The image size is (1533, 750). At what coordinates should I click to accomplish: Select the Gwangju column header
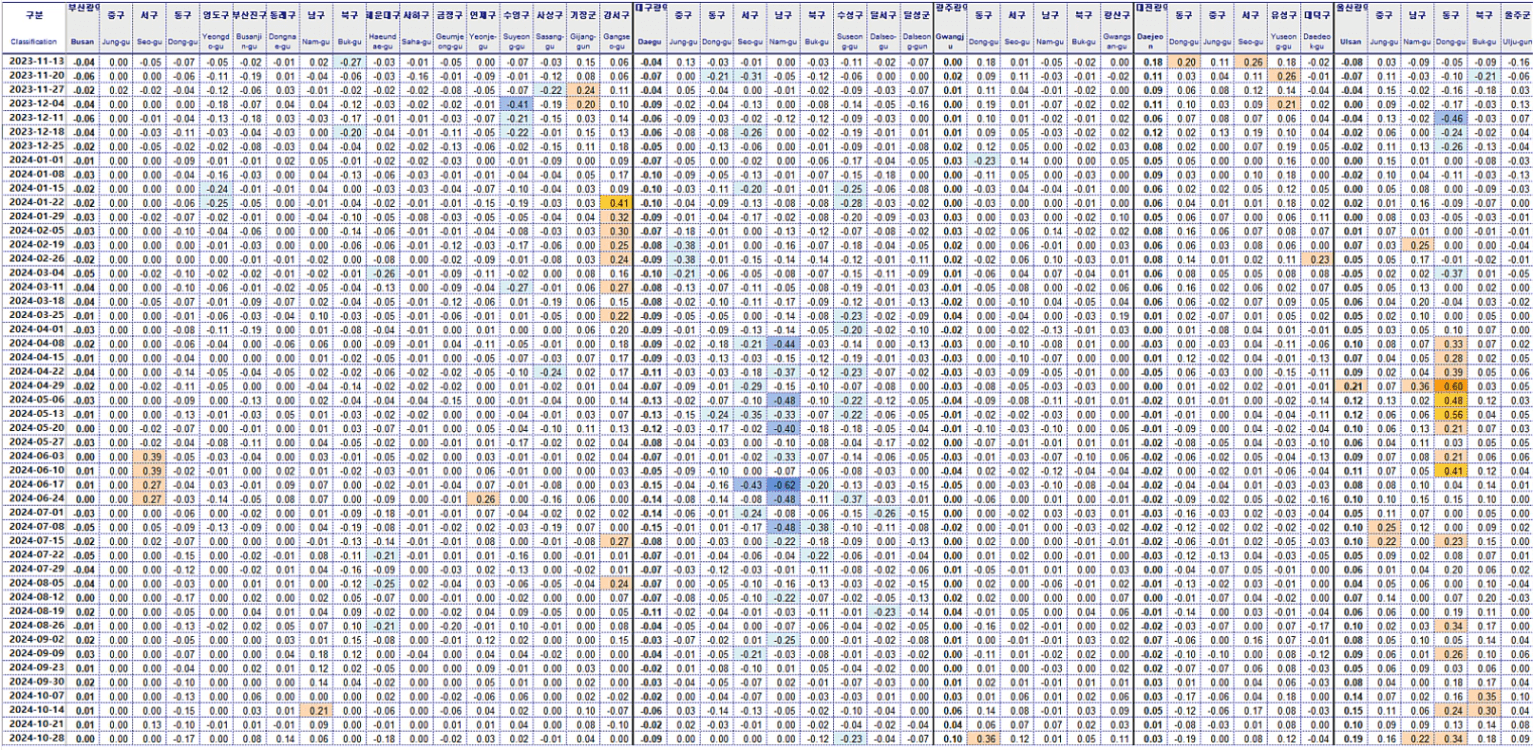click(951, 42)
